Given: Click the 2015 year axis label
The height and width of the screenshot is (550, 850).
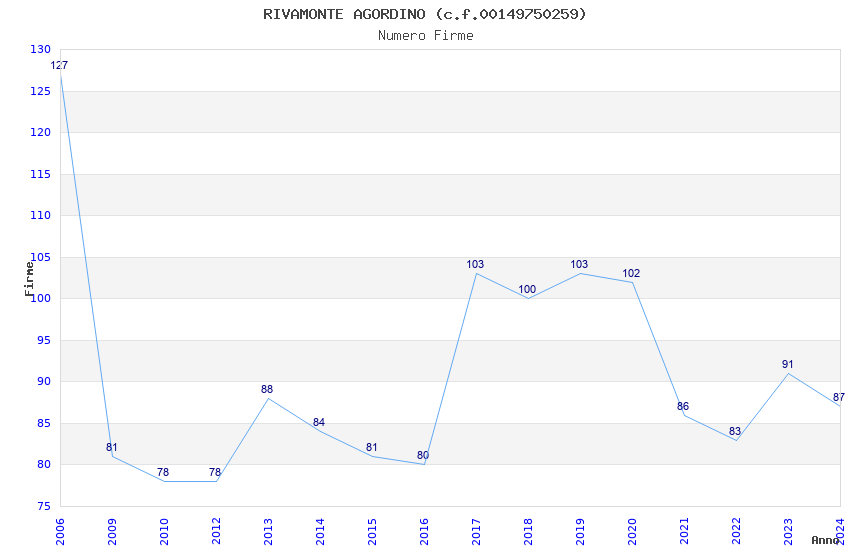Looking at the screenshot, I should (372, 531).
